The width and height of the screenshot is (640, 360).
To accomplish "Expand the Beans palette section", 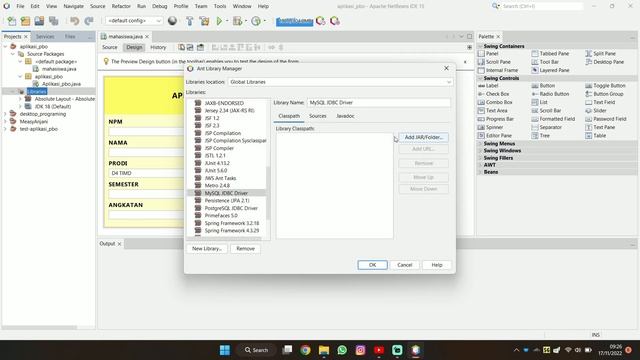I will pyautogui.click(x=480, y=172).
